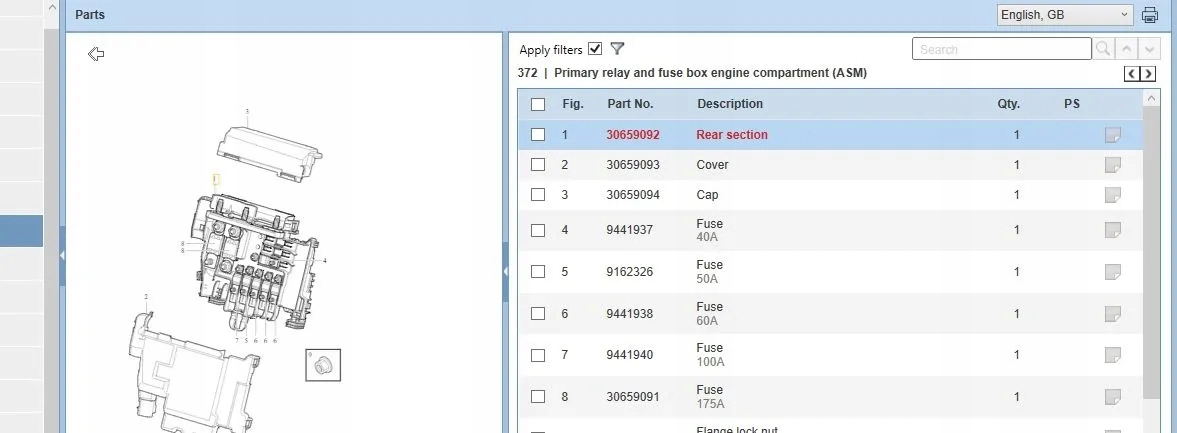Click in the Search input field
The image size is (1177, 433).
click(x=1000, y=49)
